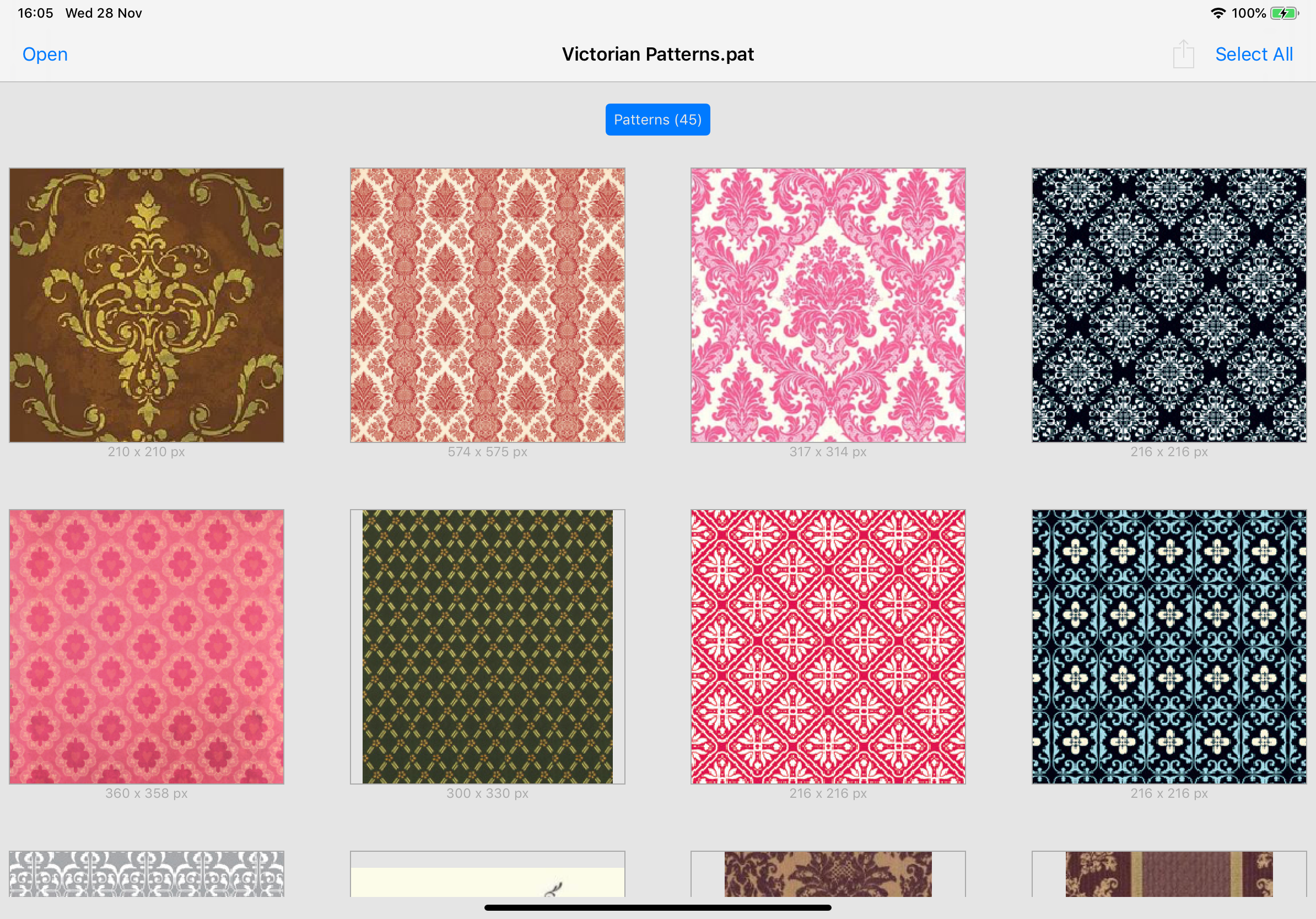Viewport: 1316px width, 919px height.
Task: Choose the red white geometric tile pattern
Action: [828, 646]
